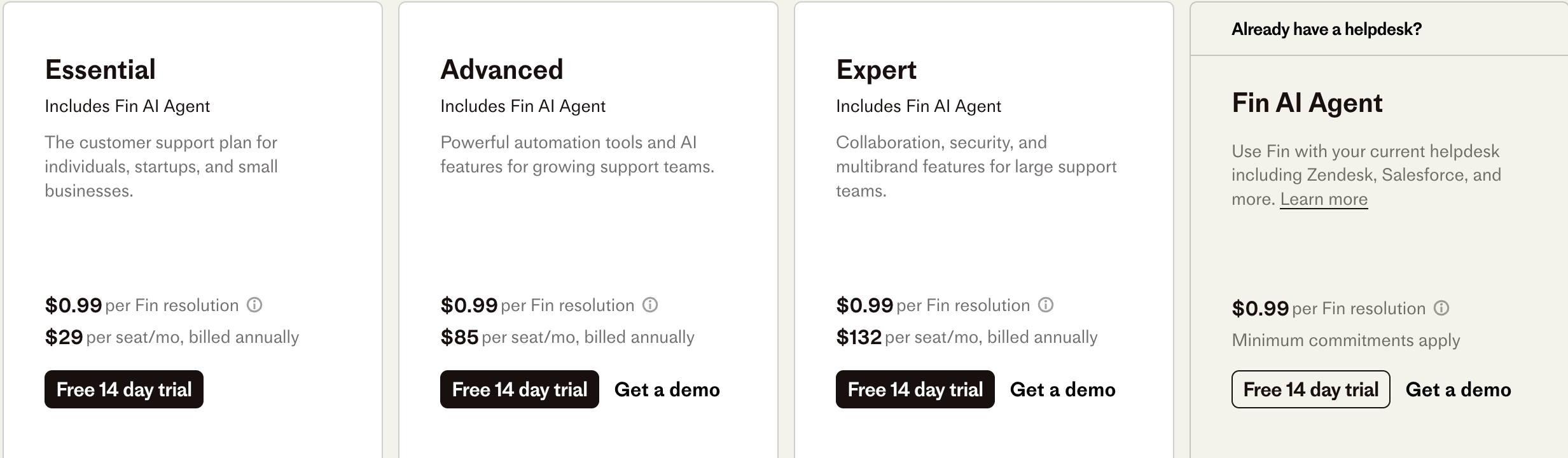The width and height of the screenshot is (1568, 458).
Task: Click the $29 per seat price
Action: [x=64, y=337]
